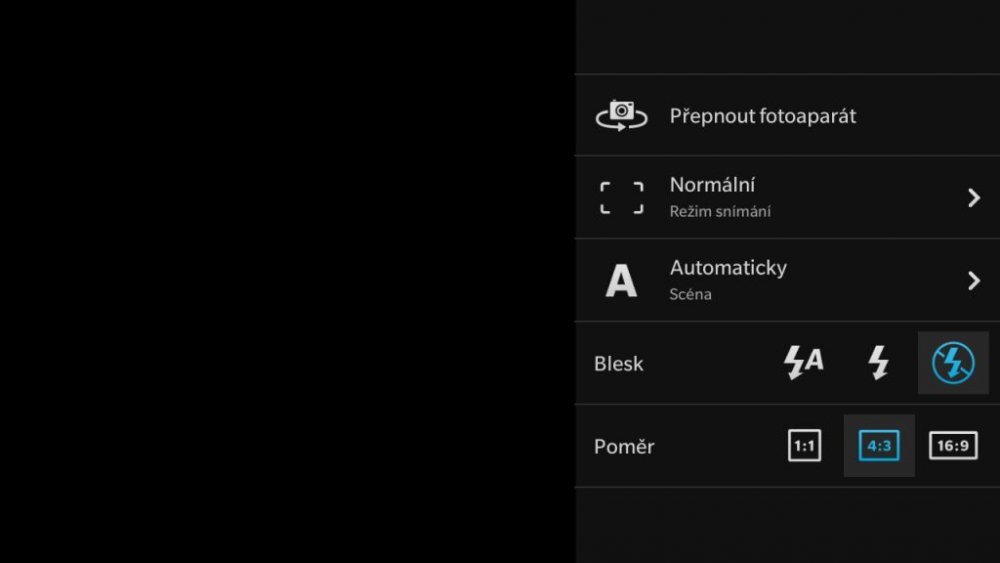The image size is (1000, 563).
Task: Click the large "A" scene icon
Action: (x=621, y=281)
